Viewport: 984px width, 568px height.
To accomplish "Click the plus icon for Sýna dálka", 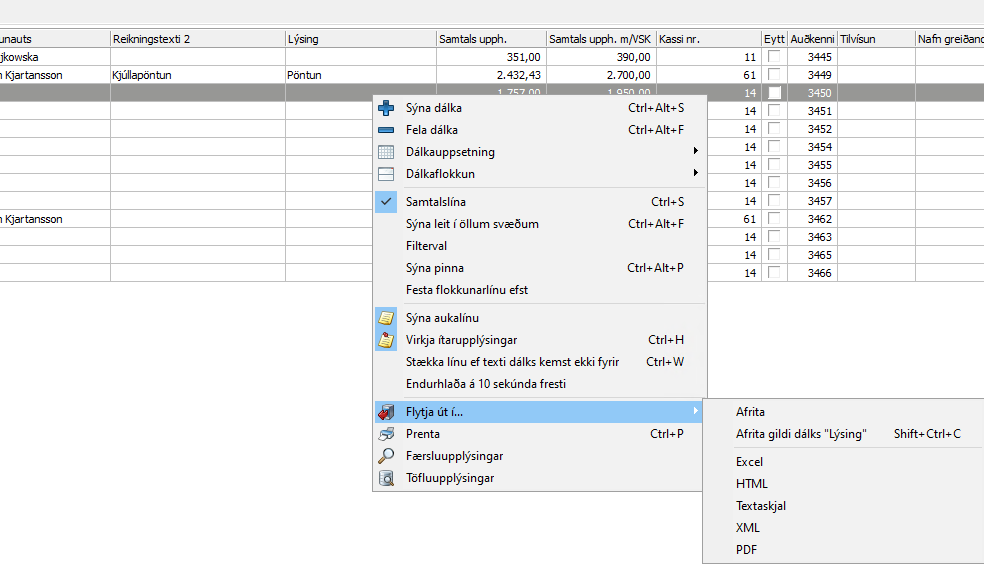I will point(387,108).
